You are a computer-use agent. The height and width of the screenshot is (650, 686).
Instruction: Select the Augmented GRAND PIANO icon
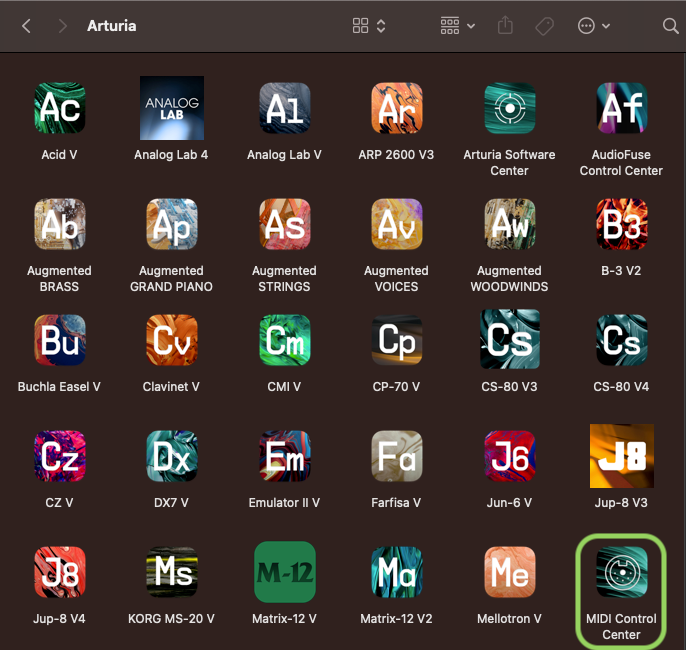point(171,225)
